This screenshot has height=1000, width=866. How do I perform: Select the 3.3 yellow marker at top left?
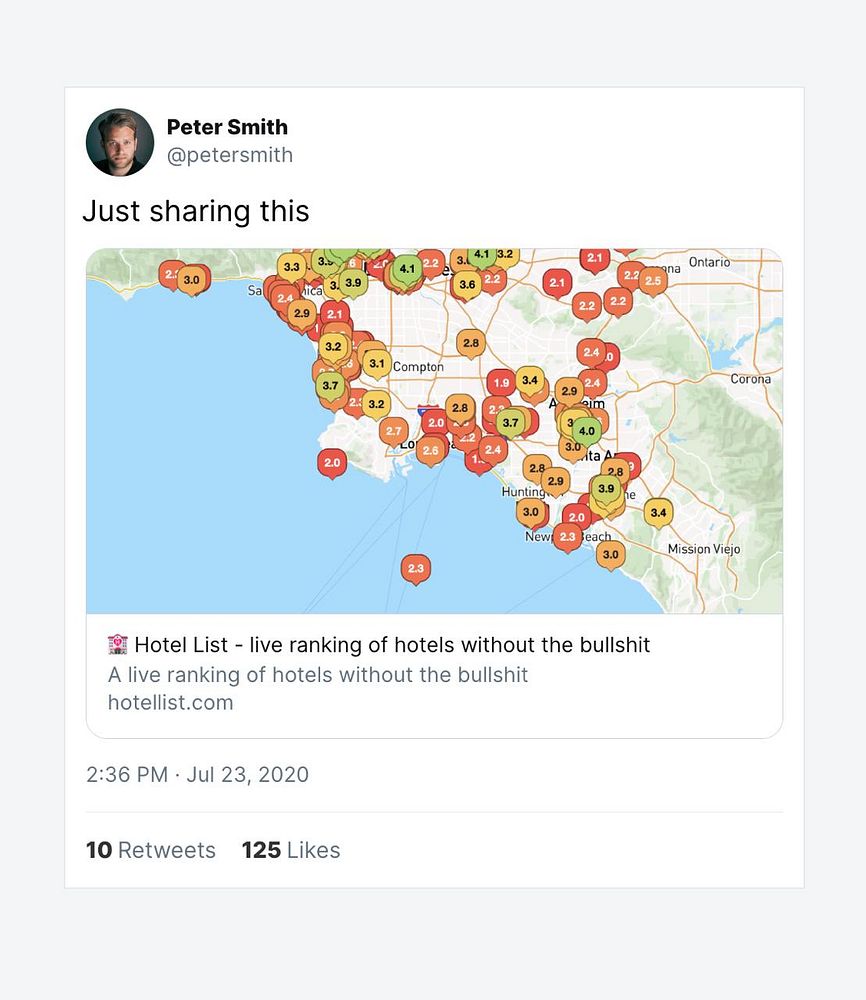291,267
